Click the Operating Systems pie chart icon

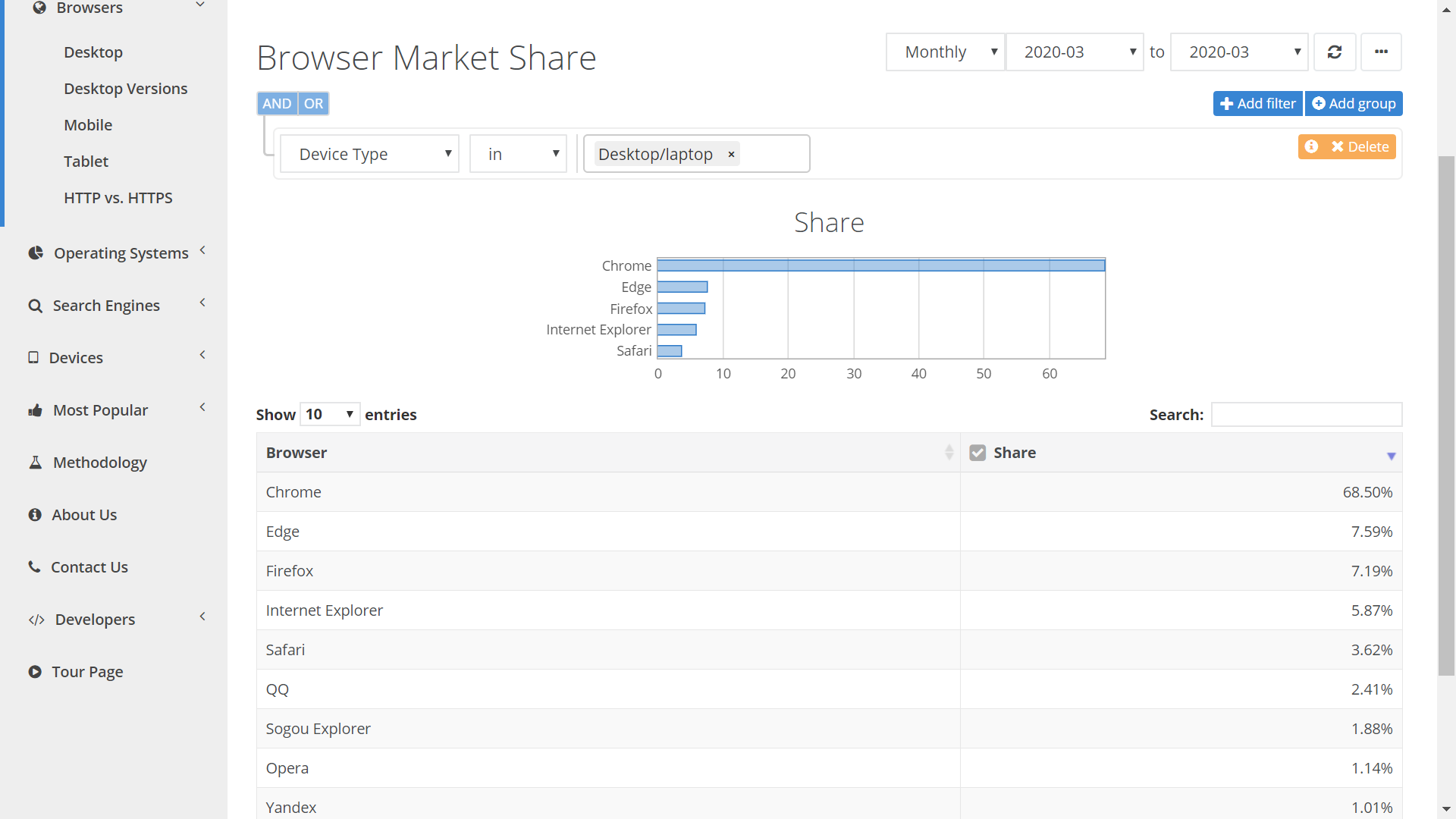point(36,253)
